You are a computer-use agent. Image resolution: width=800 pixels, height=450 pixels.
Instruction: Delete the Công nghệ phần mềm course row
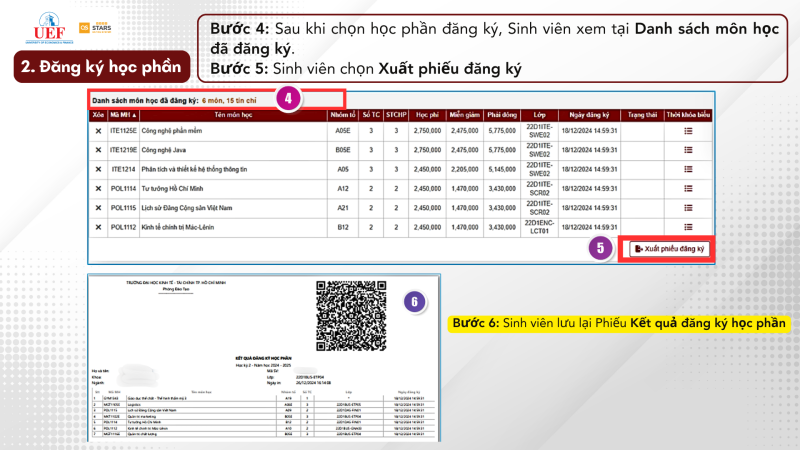point(98,131)
